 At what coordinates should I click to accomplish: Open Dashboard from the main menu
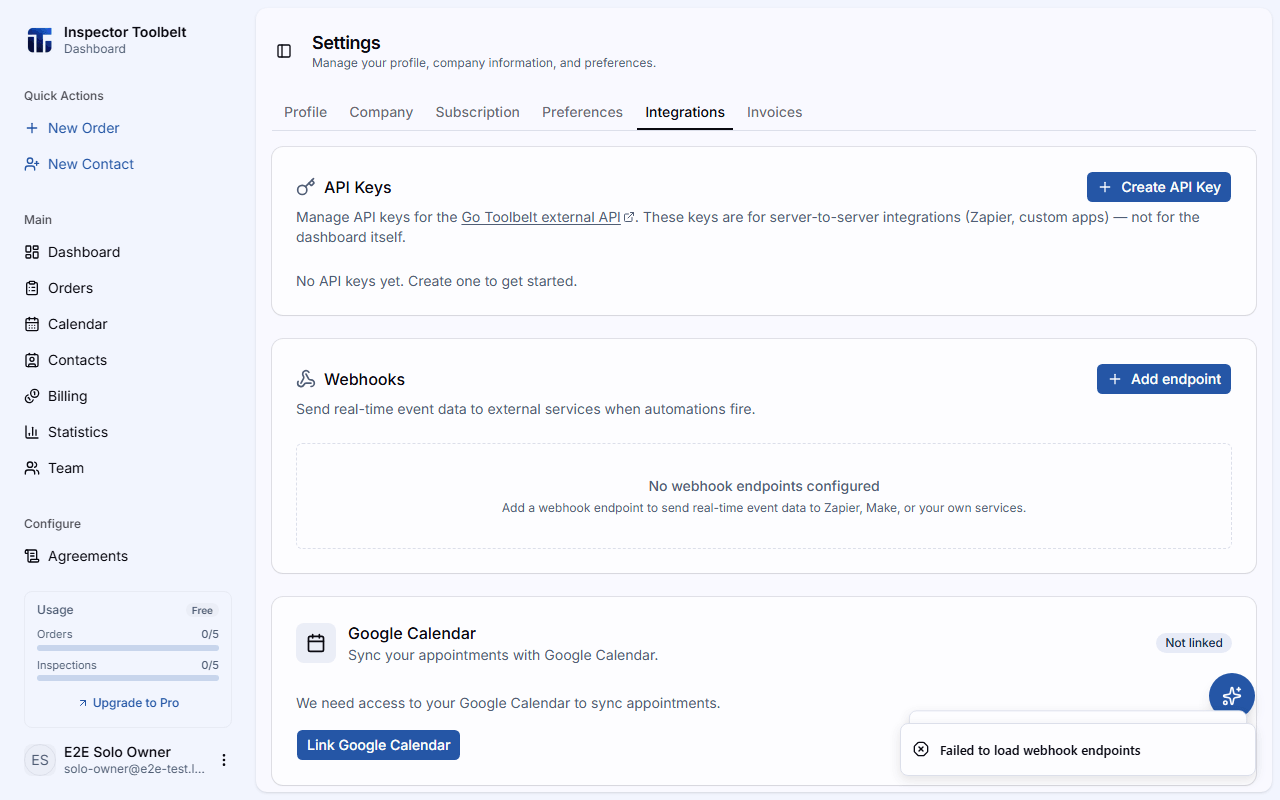point(128,252)
